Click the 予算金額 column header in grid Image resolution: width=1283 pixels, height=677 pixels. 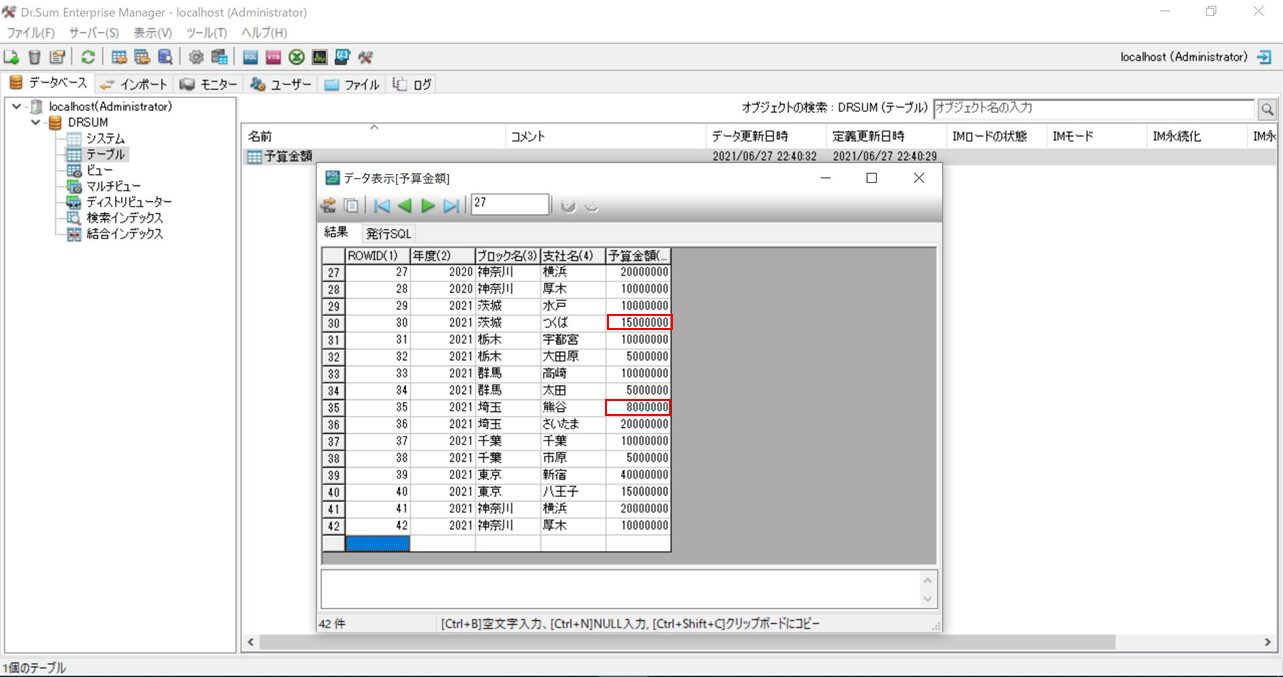click(638, 256)
